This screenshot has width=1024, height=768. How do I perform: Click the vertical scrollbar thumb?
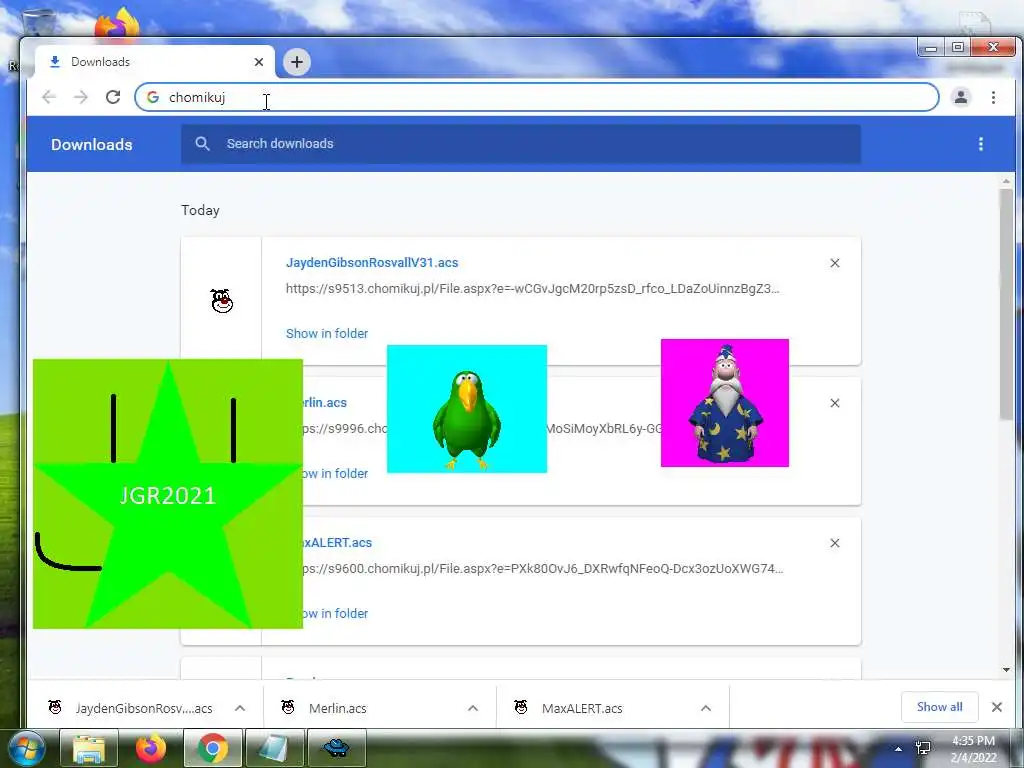1006,304
